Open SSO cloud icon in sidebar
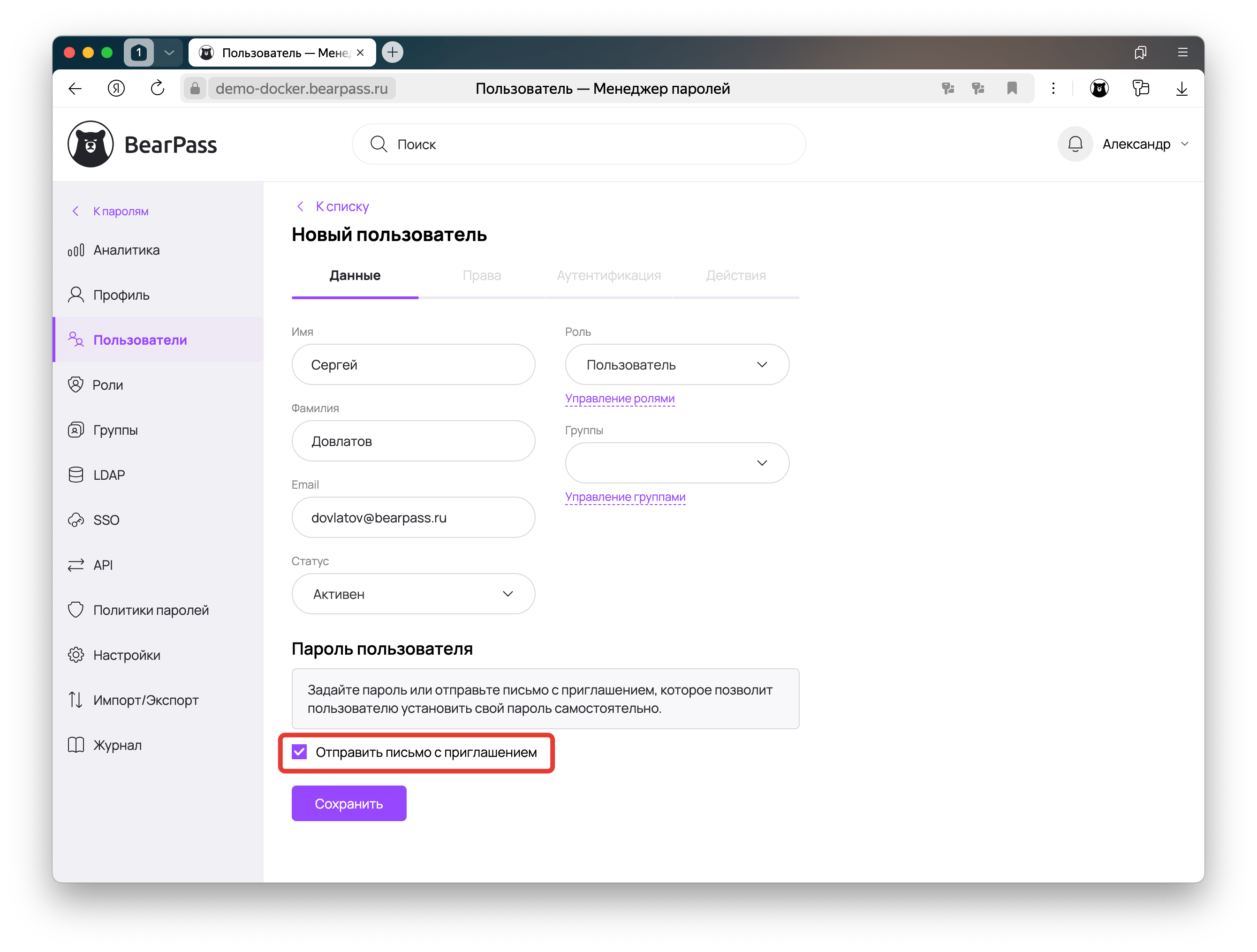The image size is (1257, 952). [x=76, y=520]
